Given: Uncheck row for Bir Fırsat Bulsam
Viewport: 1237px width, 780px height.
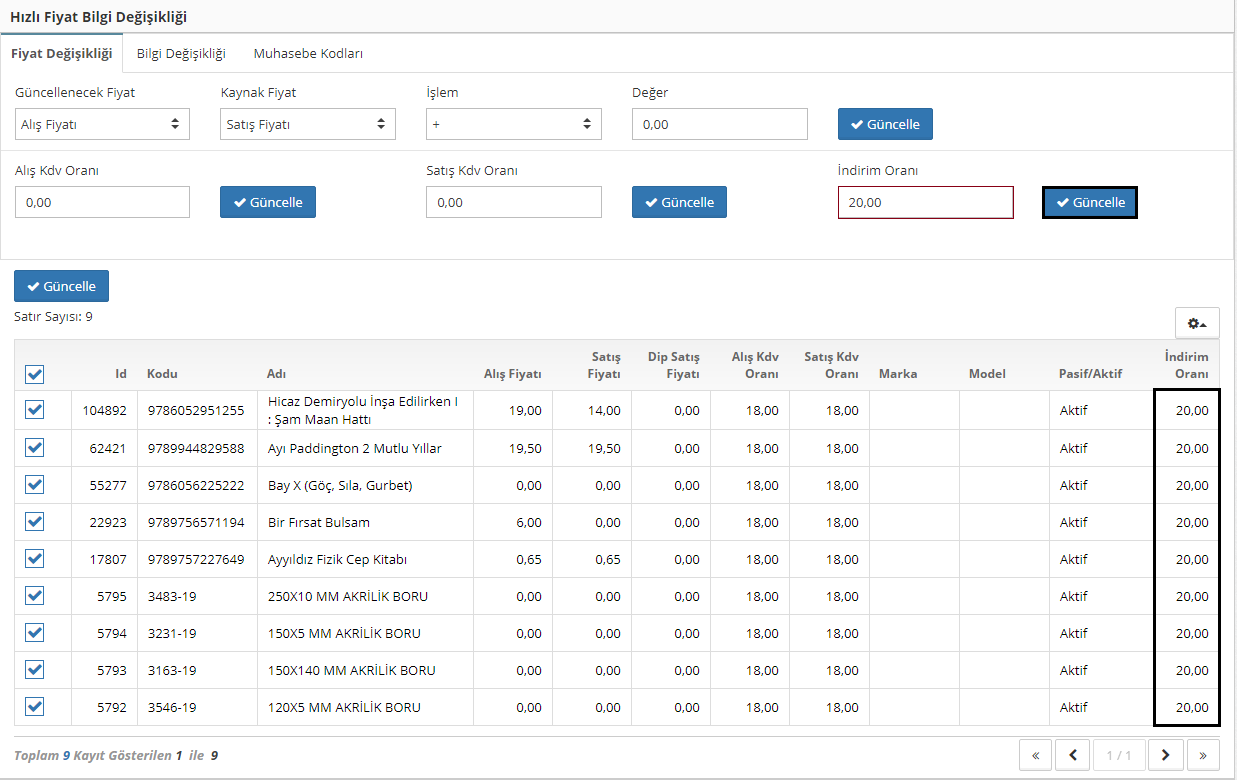Looking at the screenshot, I should tap(35, 522).
